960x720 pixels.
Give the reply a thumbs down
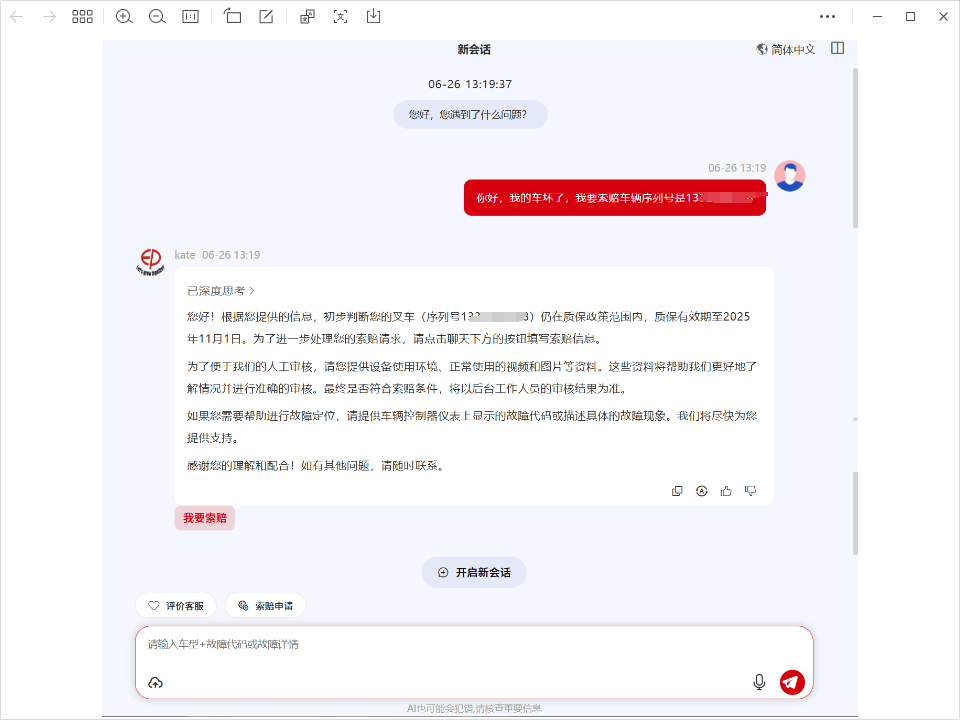tap(750, 491)
